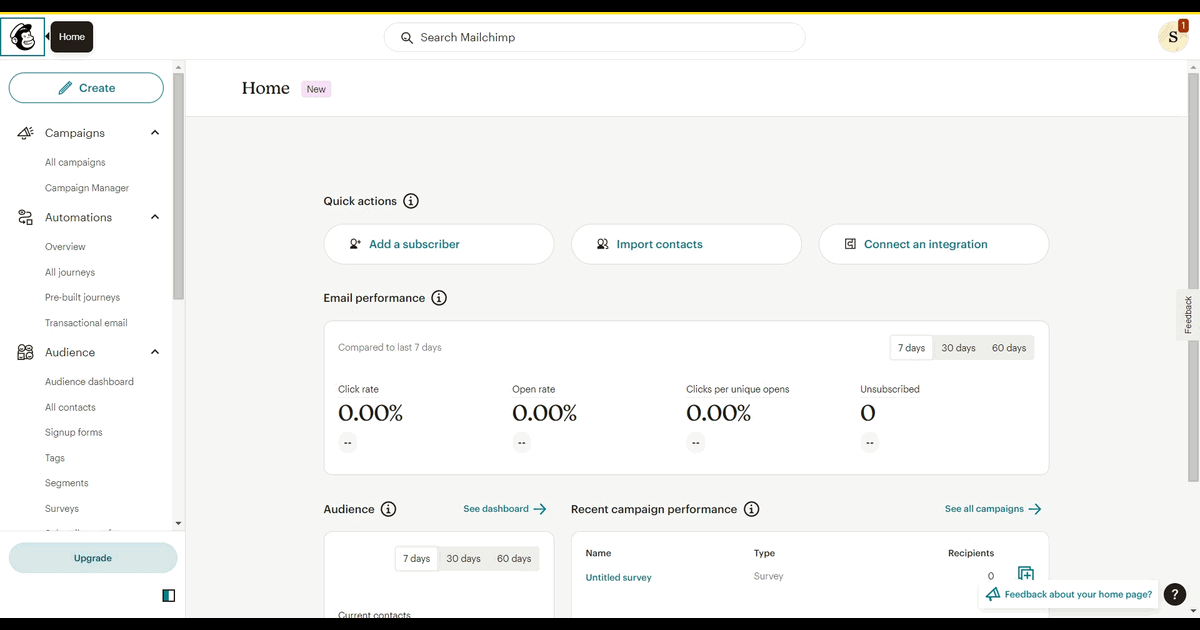Click Import contacts quick action
Screen dimensions: 1200x630
pos(686,244)
